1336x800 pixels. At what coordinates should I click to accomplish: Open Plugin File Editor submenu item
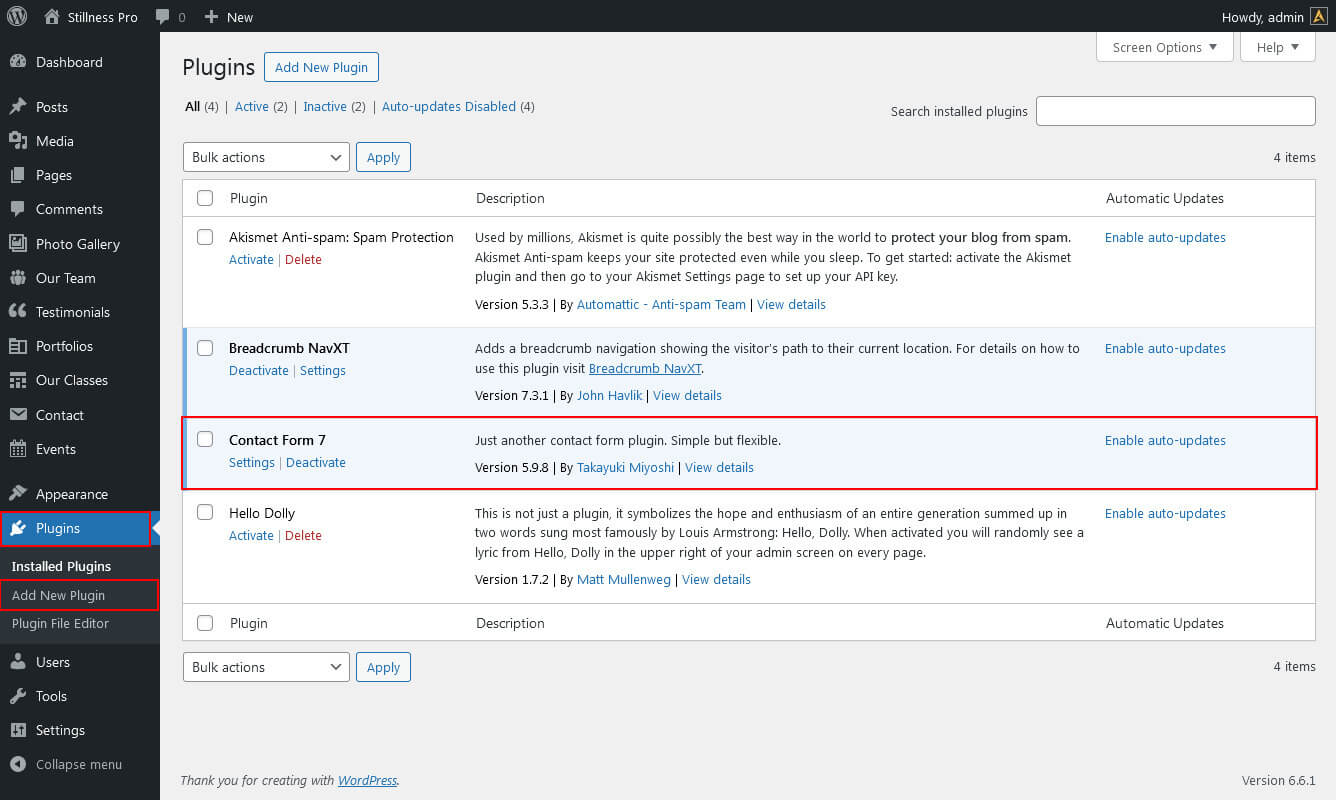coord(60,623)
